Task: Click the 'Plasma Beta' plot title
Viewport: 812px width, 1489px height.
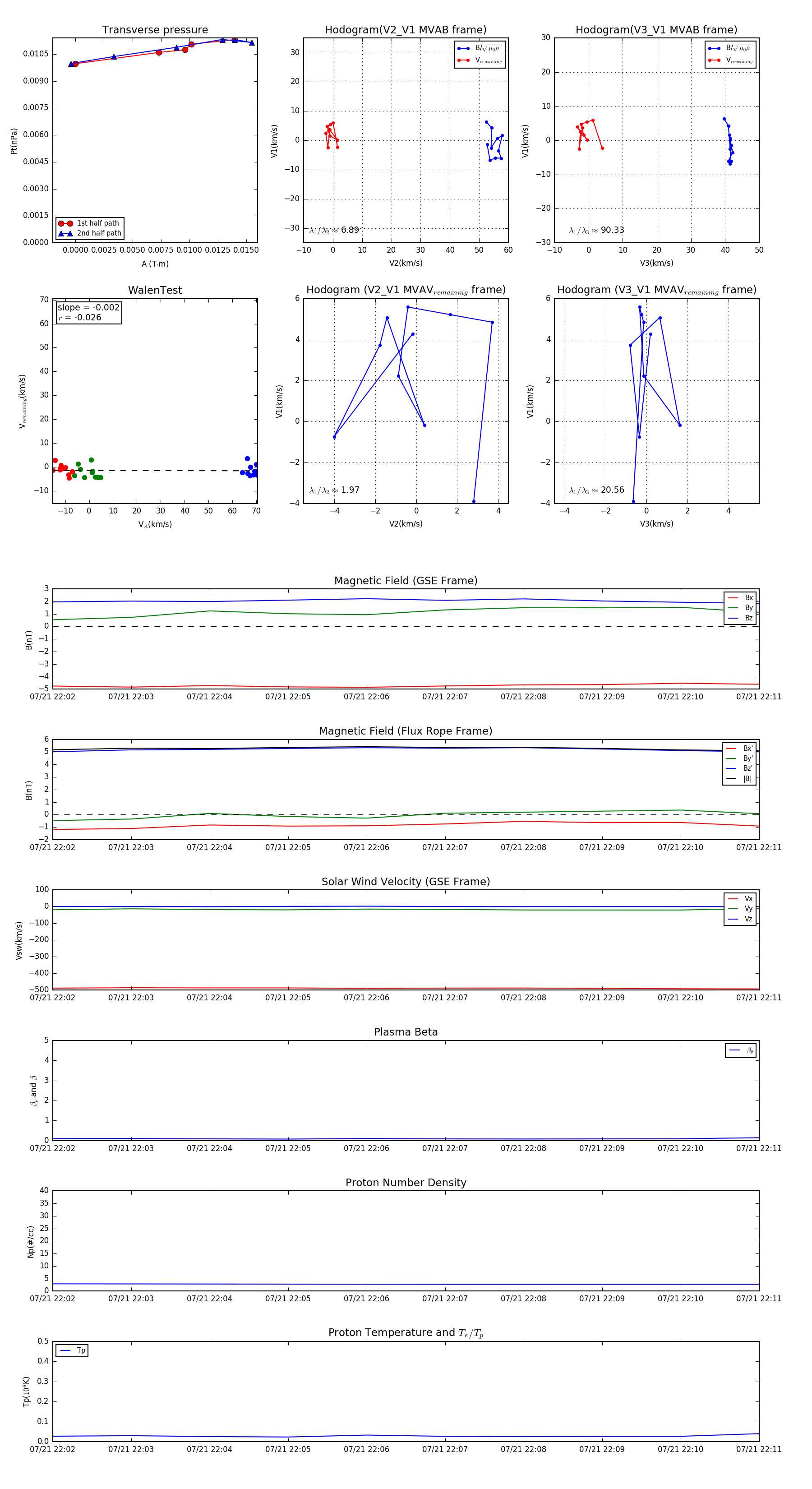Action: click(406, 1032)
